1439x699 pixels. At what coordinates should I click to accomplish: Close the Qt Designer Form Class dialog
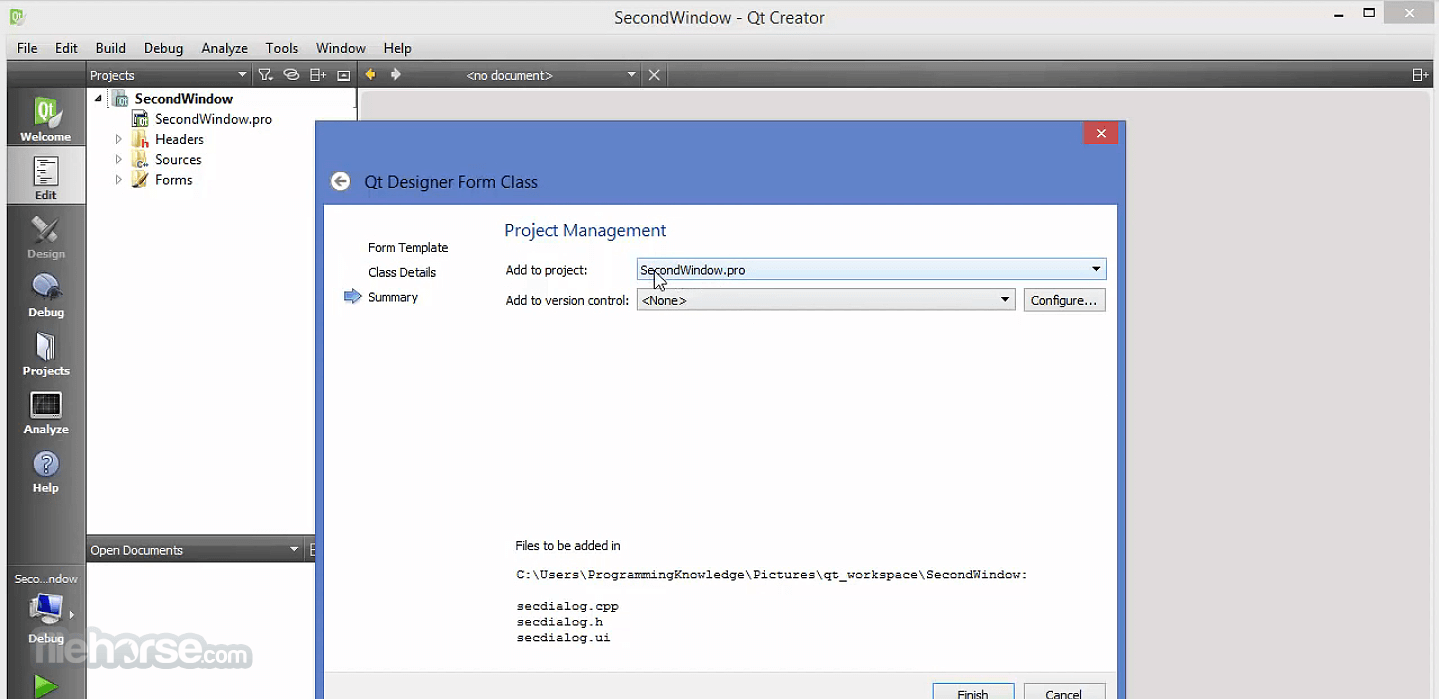coord(1100,133)
